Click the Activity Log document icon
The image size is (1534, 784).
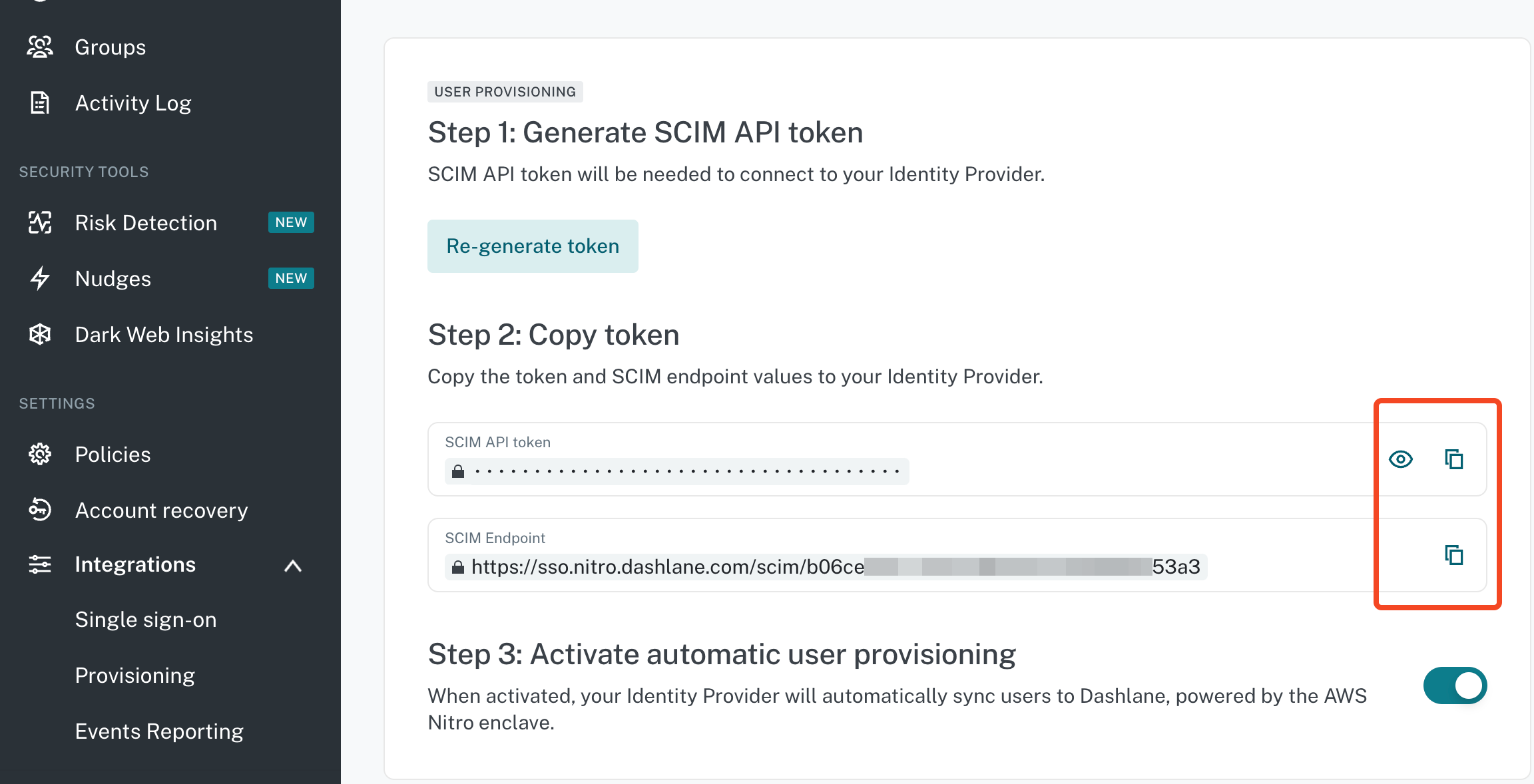tap(40, 103)
